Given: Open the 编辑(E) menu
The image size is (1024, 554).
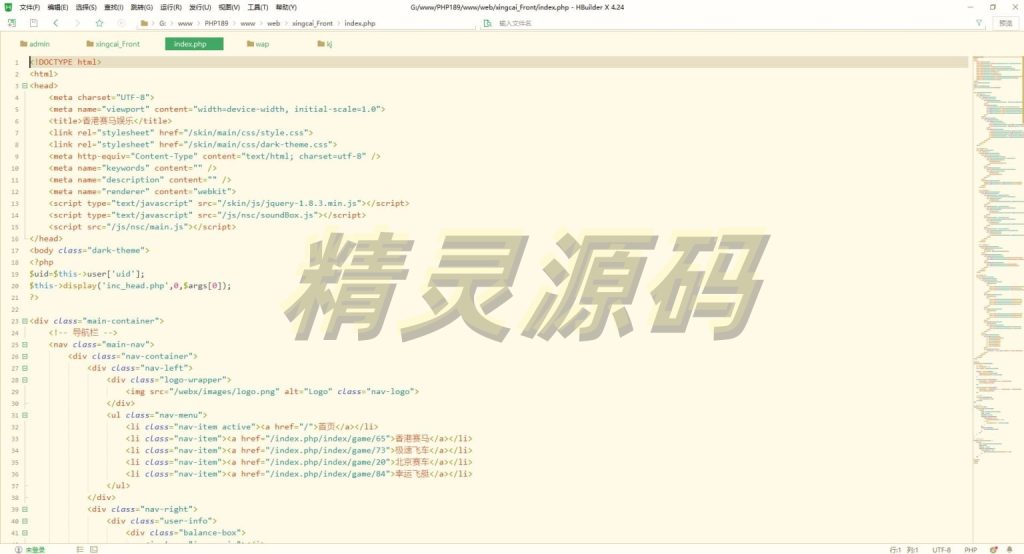Looking at the screenshot, I should click(x=57, y=7).
